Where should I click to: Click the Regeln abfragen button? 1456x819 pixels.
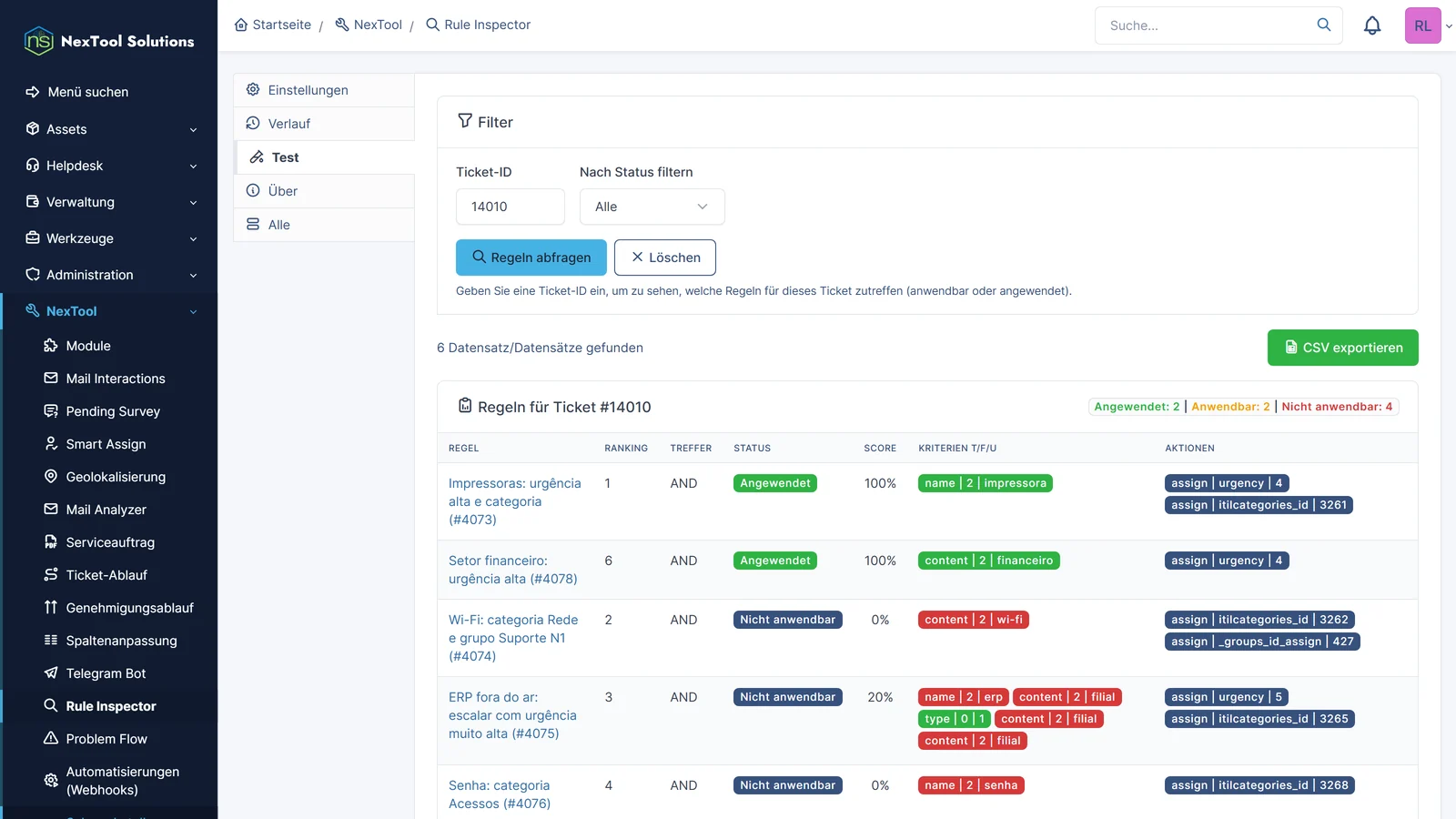tap(531, 258)
